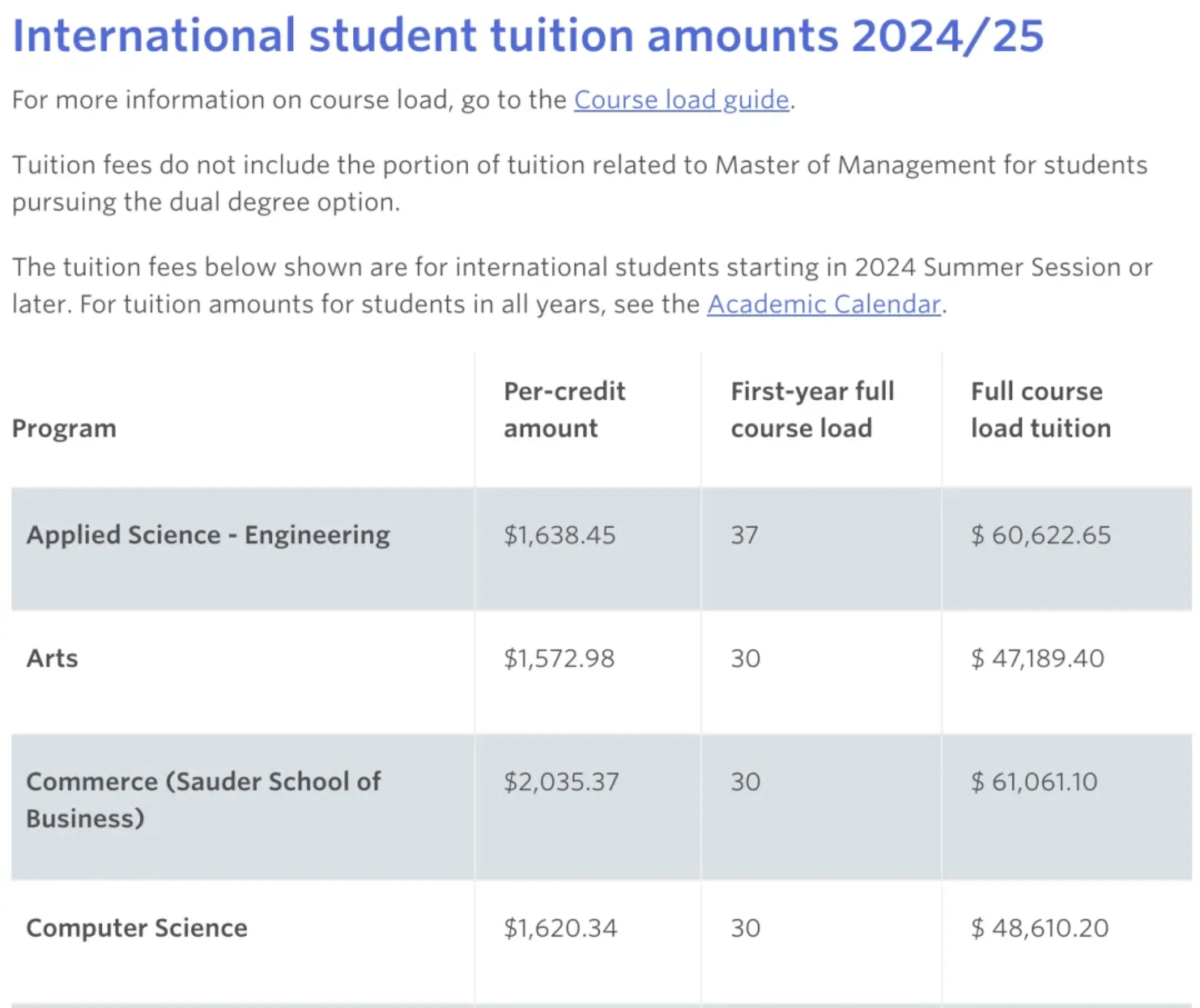
Task: Follow the Academic Calendar link
Action: tap(823, 304)
